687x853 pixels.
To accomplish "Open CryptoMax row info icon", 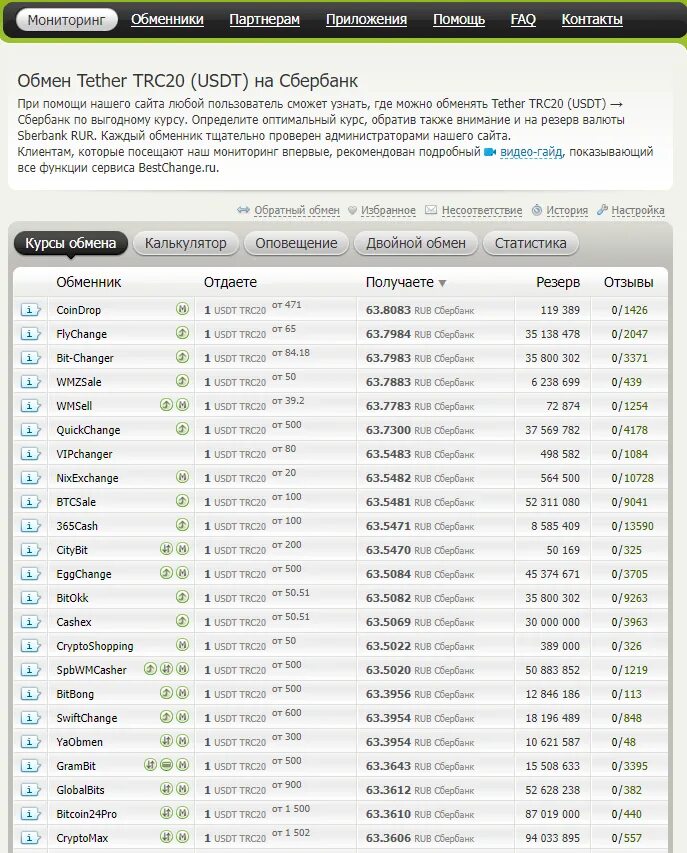I will (30, 838).
